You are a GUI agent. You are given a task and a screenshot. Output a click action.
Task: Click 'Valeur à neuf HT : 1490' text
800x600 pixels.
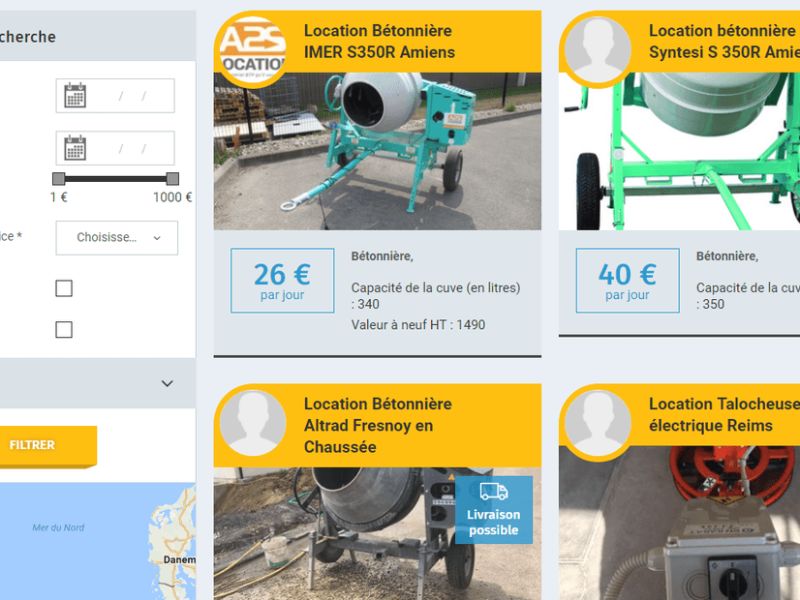[x=418, y=324]
